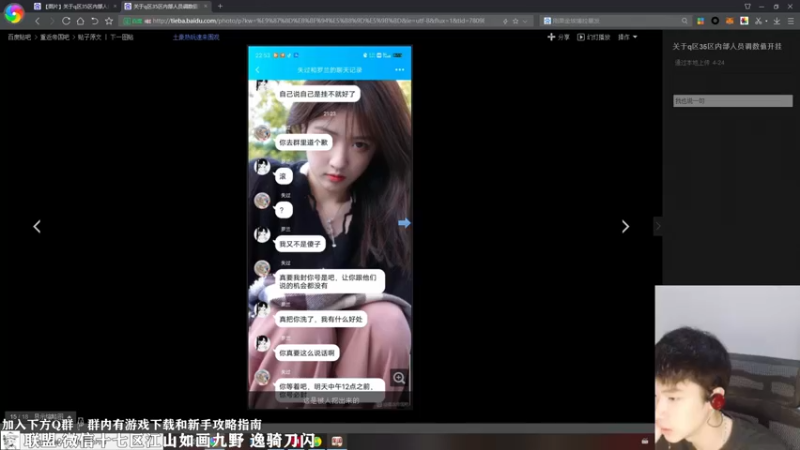The image size is (800, 450).
Task: Click the comment input field in sidebar
Action: [733, 101]
